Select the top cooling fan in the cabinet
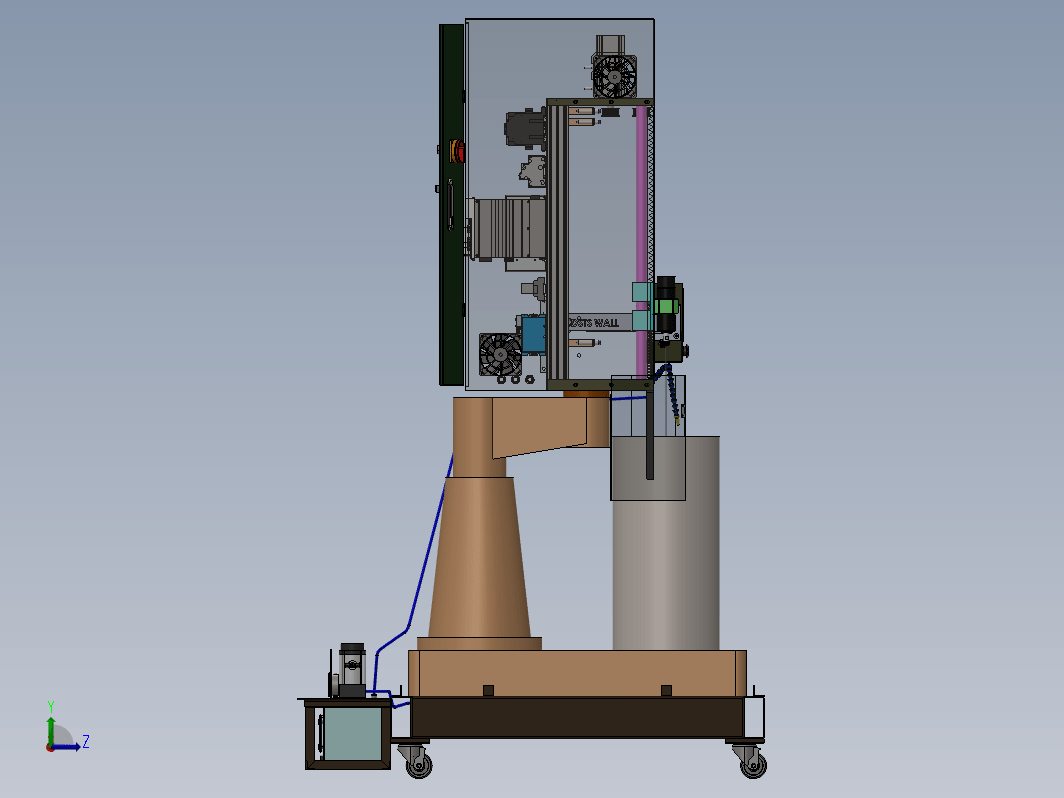This screenshot has height=798, width=1064. (614, 76)
